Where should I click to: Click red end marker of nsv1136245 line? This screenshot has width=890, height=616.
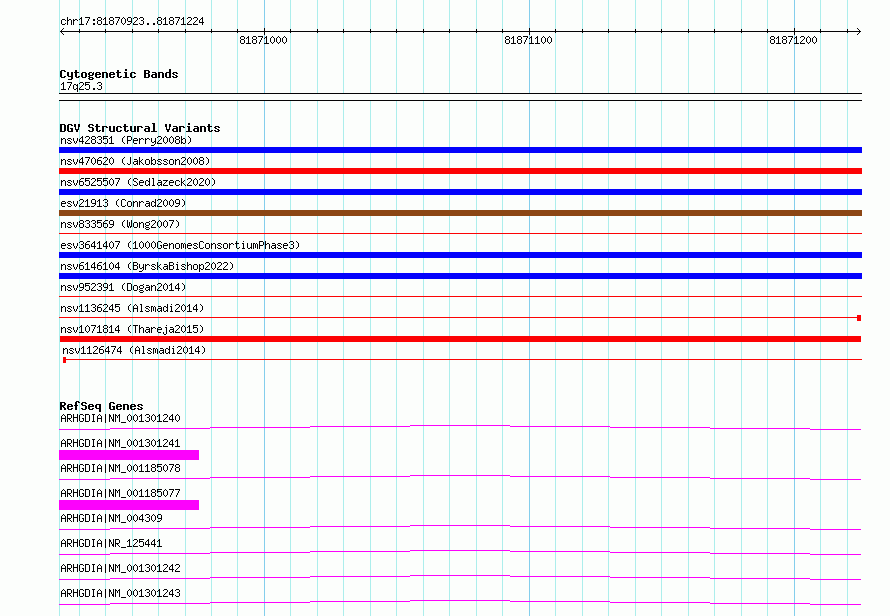pyautogui.click(x=859, y=318)
